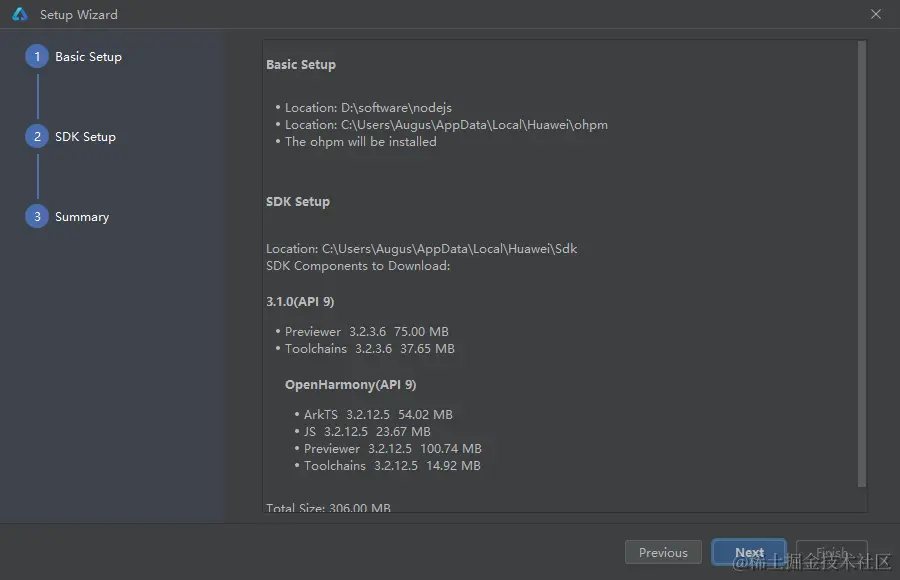Go to SDK Setup step label
This screenshot has width=900, height=580.
click(x=86, y=137)
